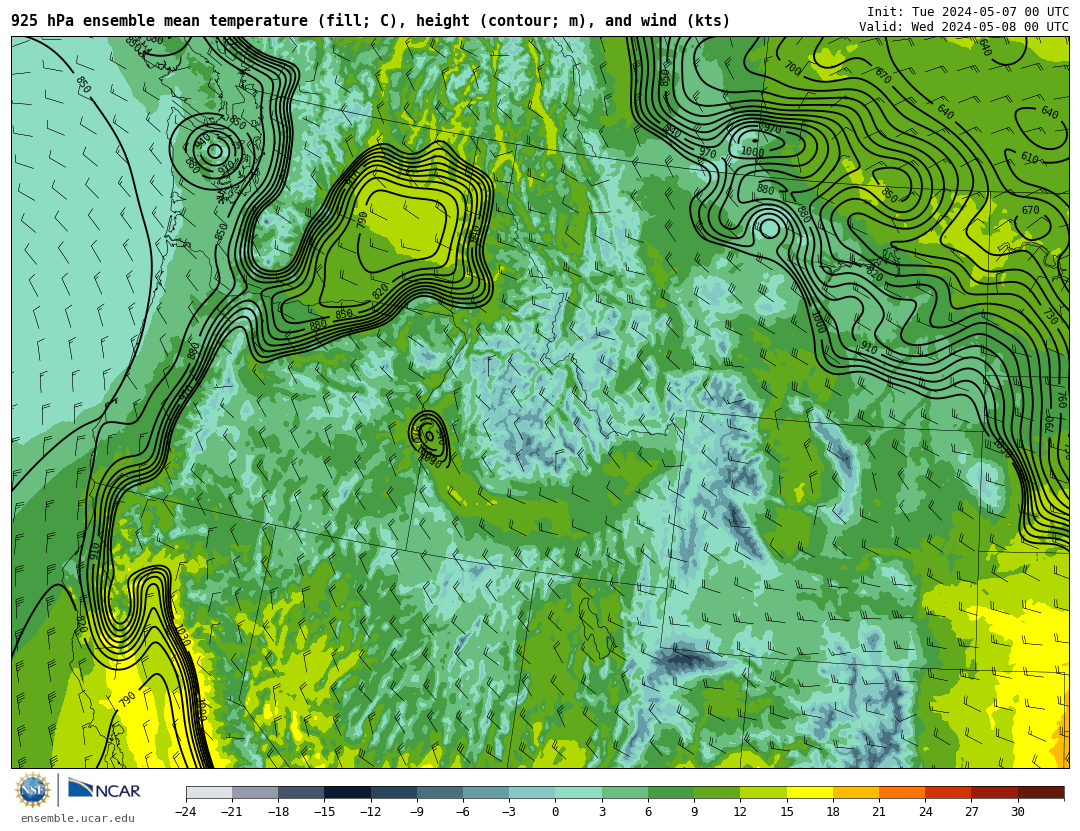This screenshot has height=831, width=1080.
Task: Pick the orange swatch between 21 and 24
Action: point(902,792)
